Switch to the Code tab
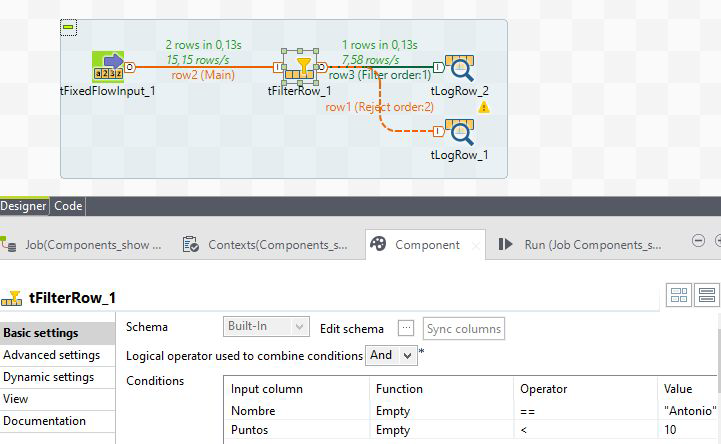Image resolution: width=721 pixels, height=444 pixels. pos(68,206)
